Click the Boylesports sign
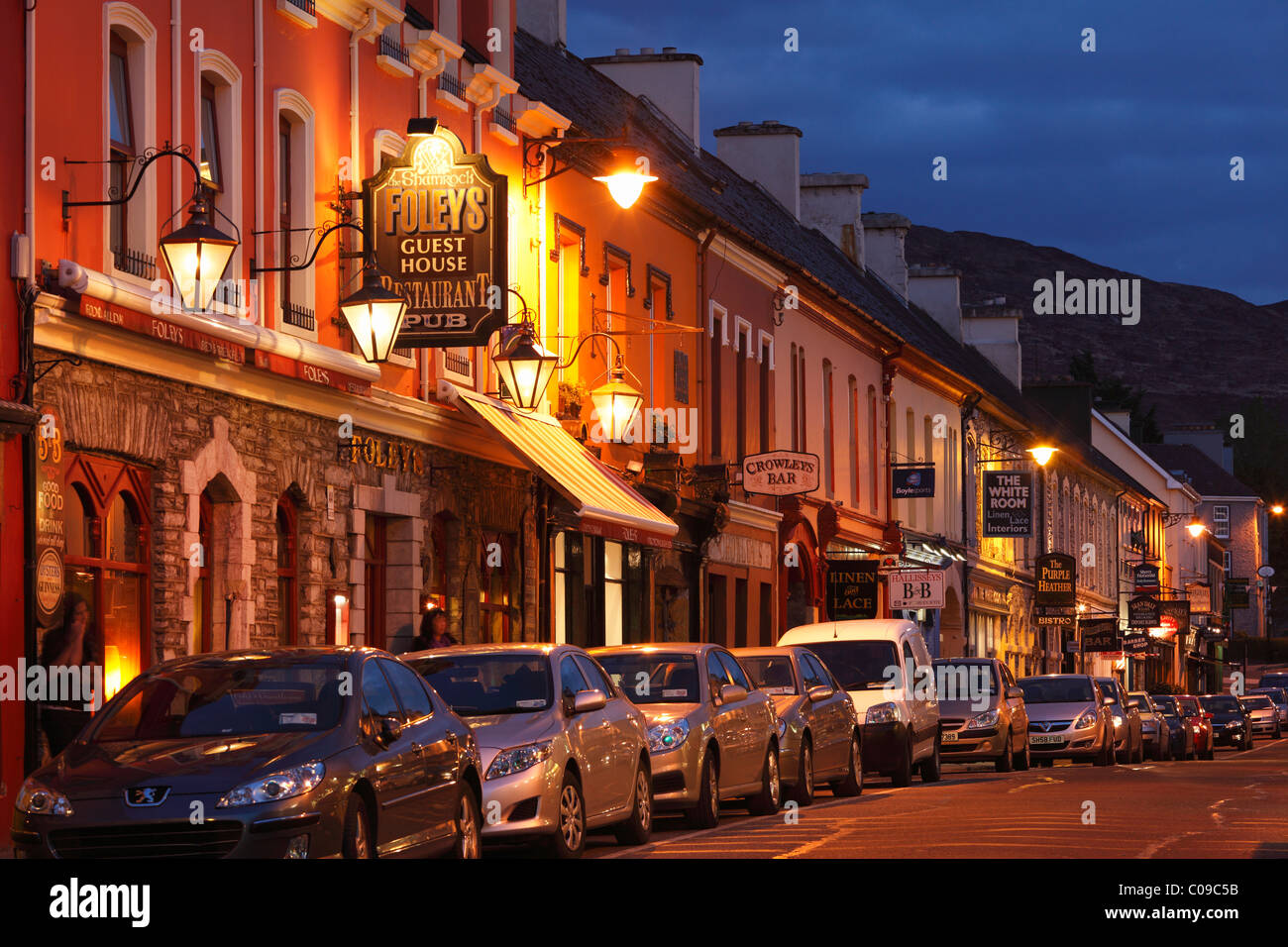 [x=912, y=482]
